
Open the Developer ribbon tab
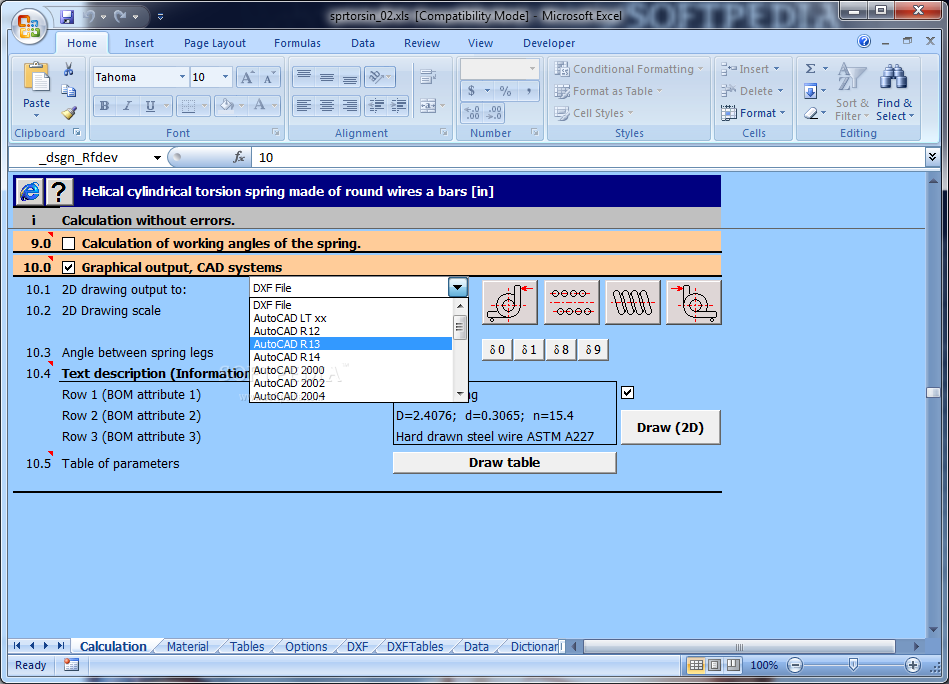(549, 43)
